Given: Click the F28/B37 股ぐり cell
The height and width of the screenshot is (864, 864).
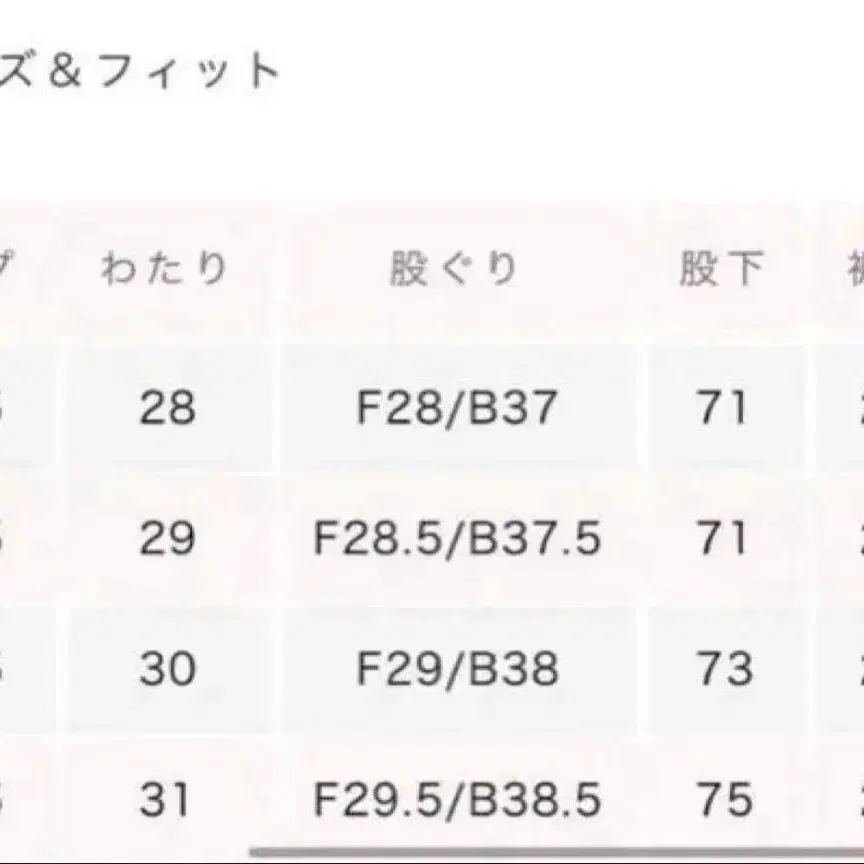Looking at the screenshot, I should pyautogui.click(x=457, y=408).
